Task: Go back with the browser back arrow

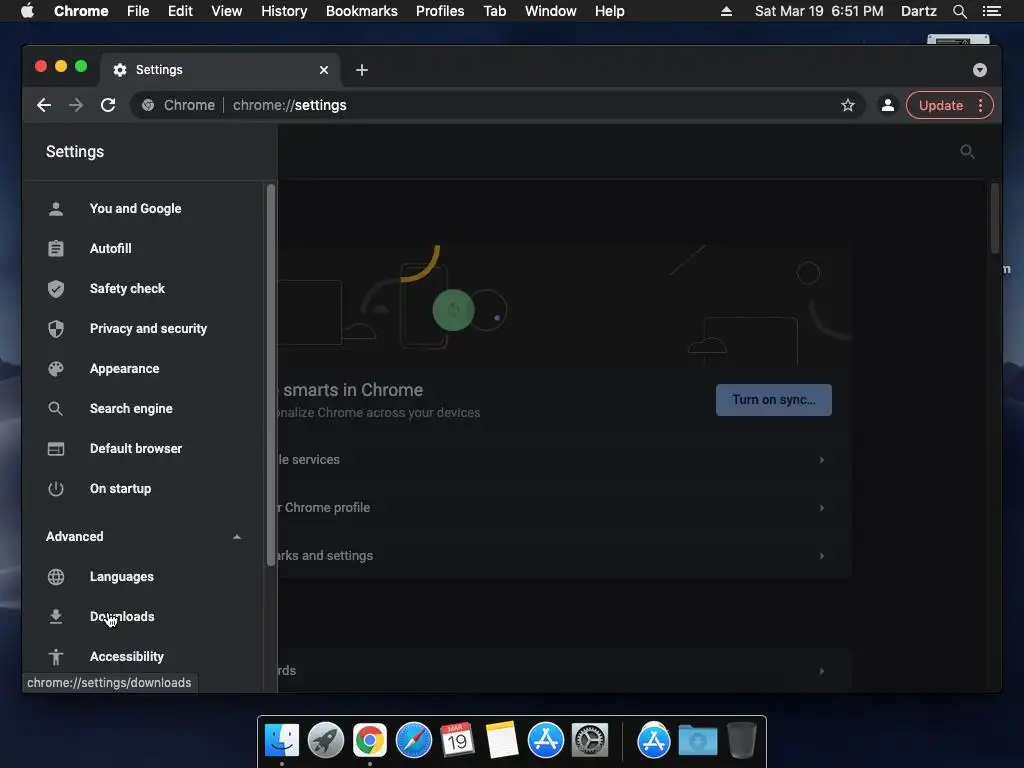Action: [x=44, y=105]
